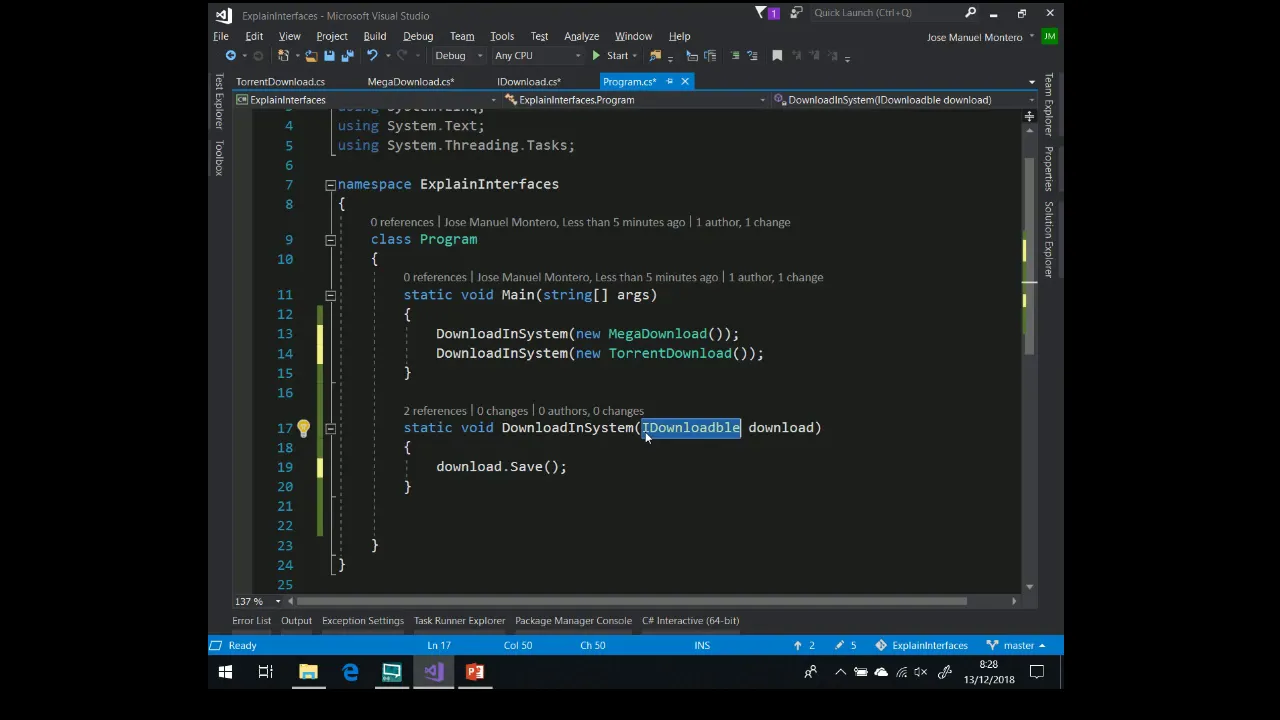This screenshot has width=1280, height=720.
Task: Switch to the IDownload.cs tab
Action: [x=529, y=81]
